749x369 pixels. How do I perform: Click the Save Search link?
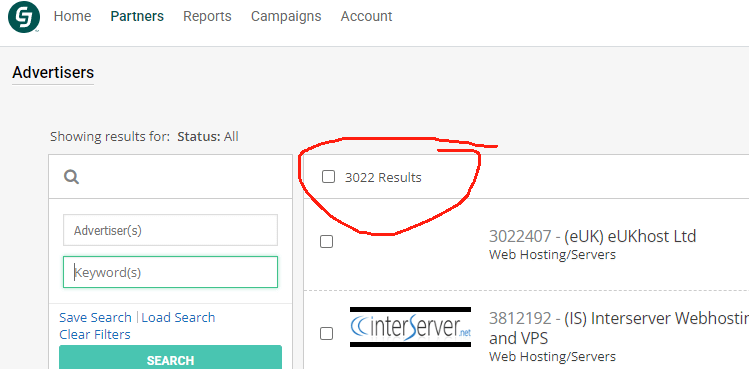click(x=95, y=317)
